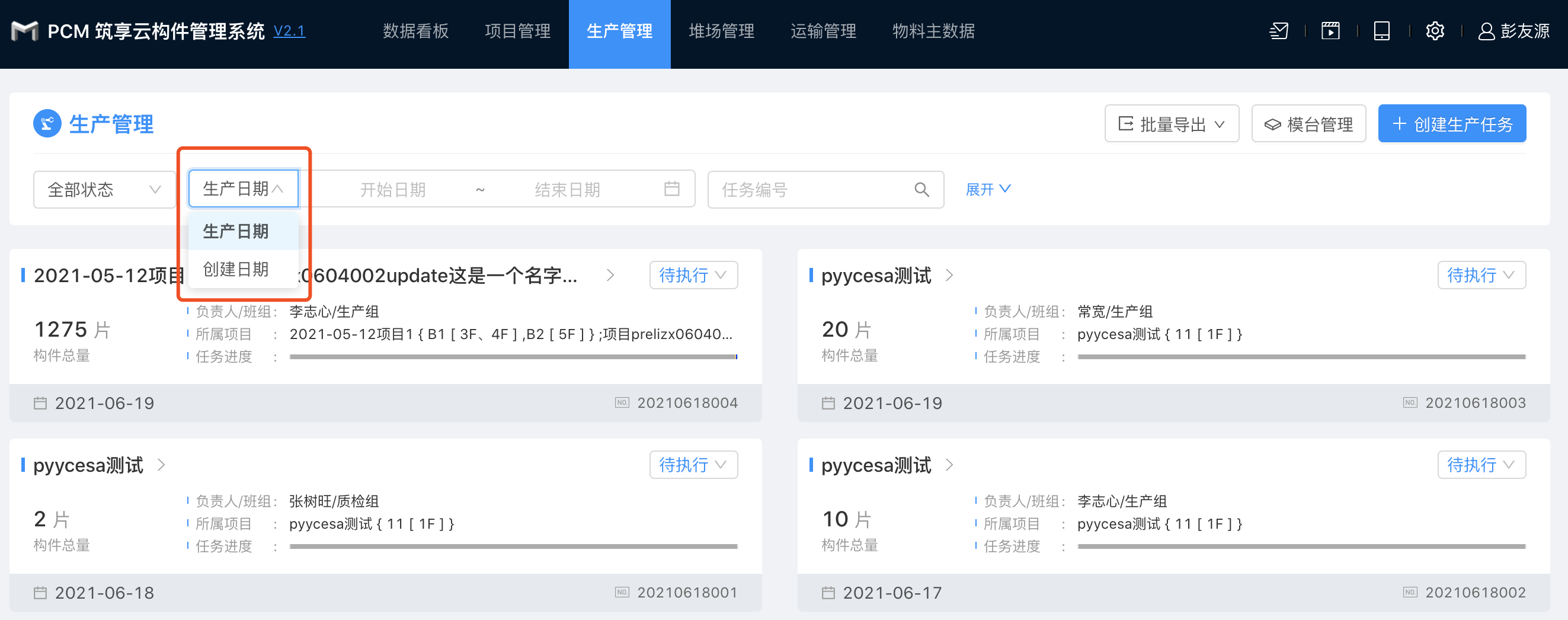Screen dimensions: 1568x620
Task: Click the user avatar icon beside 彭友源
Action: [x=1486, y=31]
